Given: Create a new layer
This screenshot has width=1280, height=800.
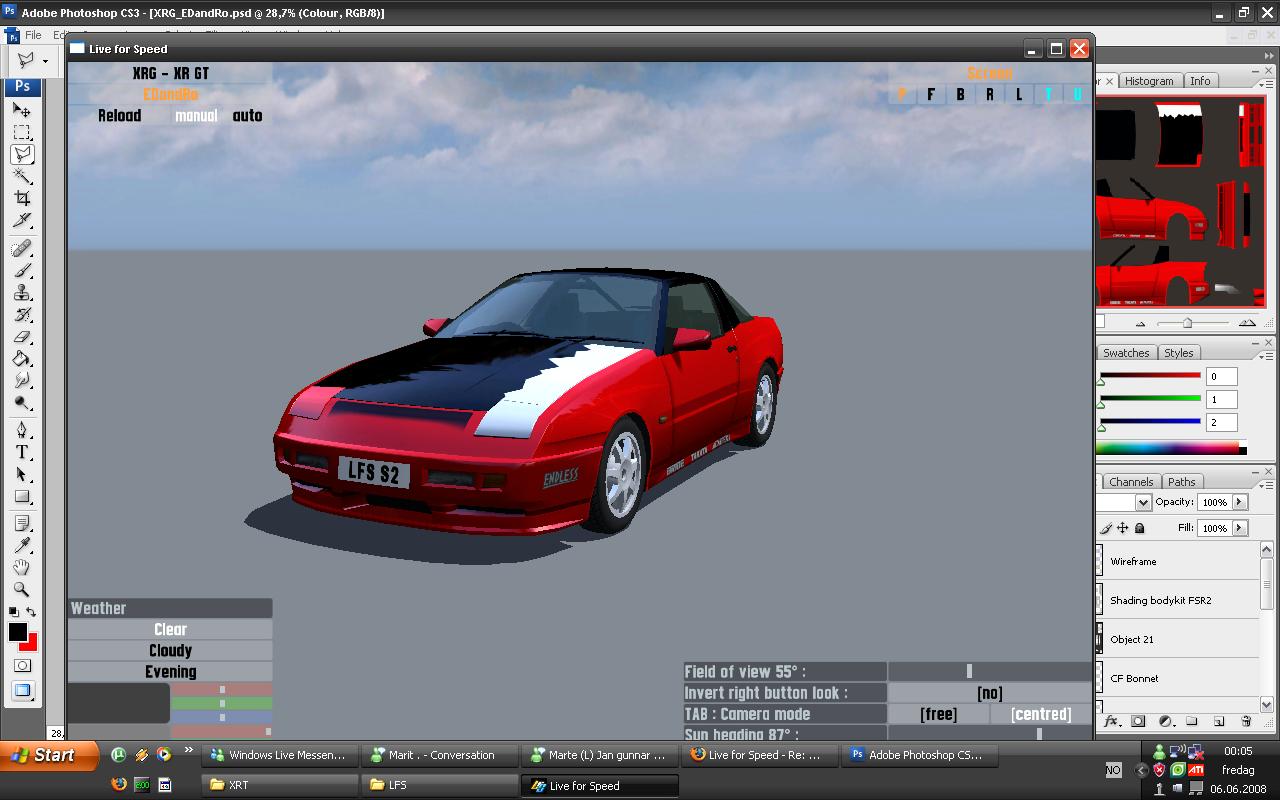Looking at the screenshot, I should point(1219,721).
